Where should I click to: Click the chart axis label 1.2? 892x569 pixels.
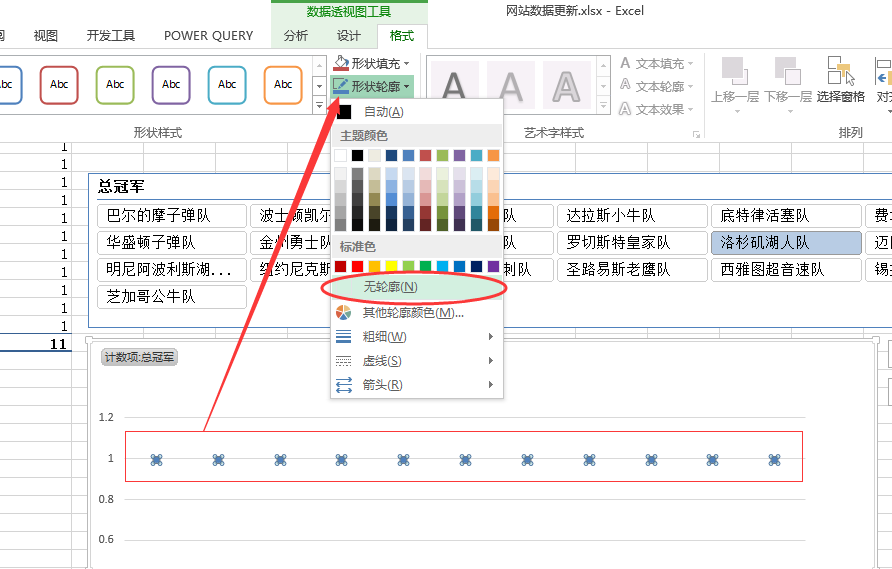tap(106, 417)
